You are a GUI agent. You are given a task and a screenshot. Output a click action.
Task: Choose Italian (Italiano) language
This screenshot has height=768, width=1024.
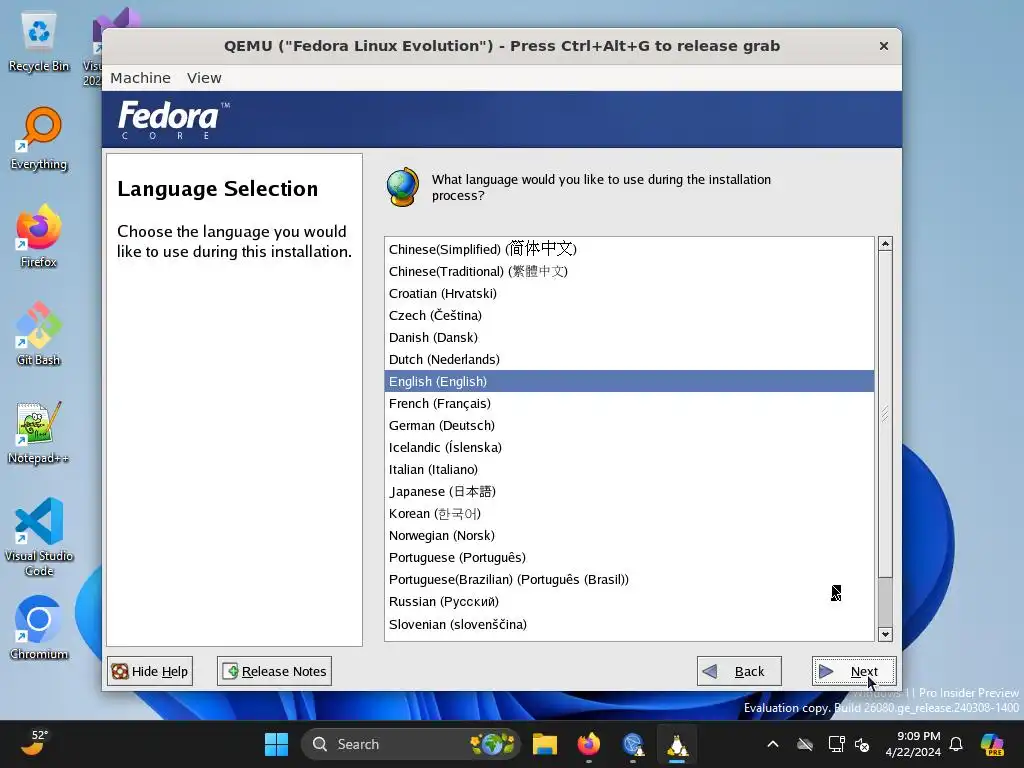point(629,470)
